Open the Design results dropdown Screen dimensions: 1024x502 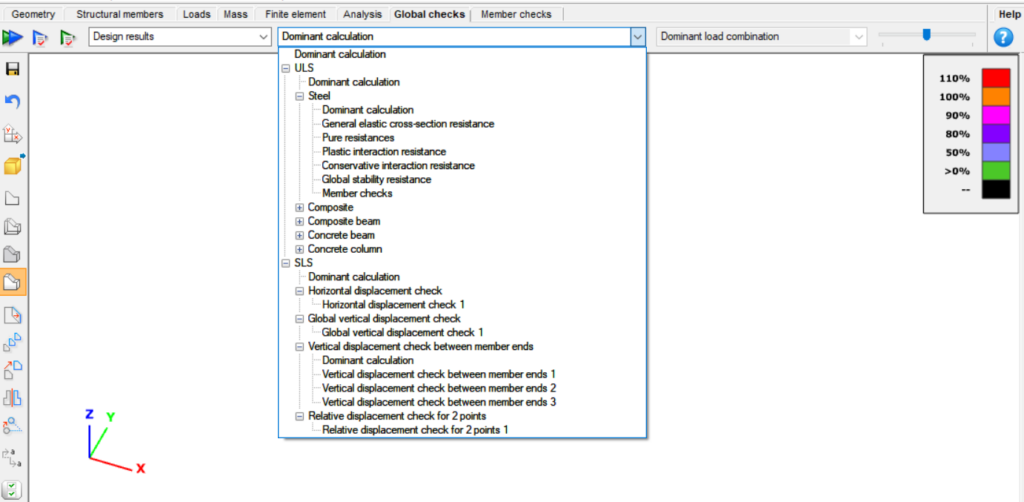(x=180, y=37)
